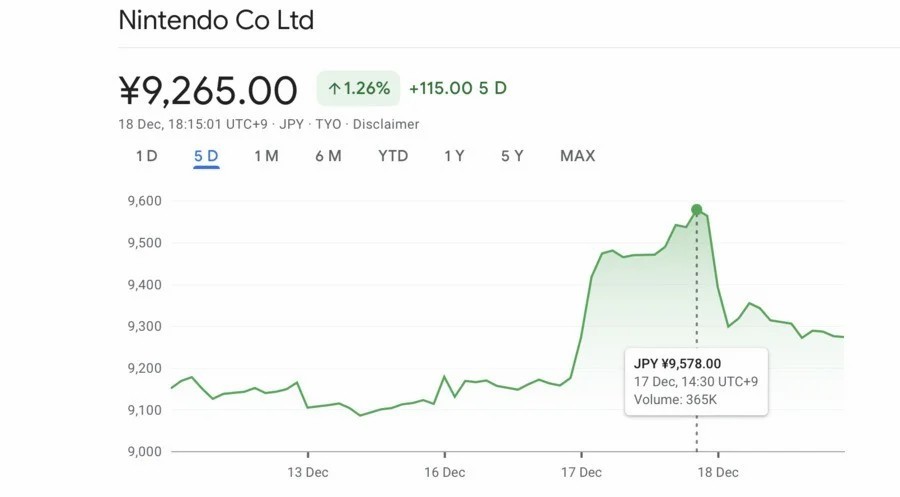Switch chart to 1 M range
This screenshot has width=900, height=497.
click(266, 156)
